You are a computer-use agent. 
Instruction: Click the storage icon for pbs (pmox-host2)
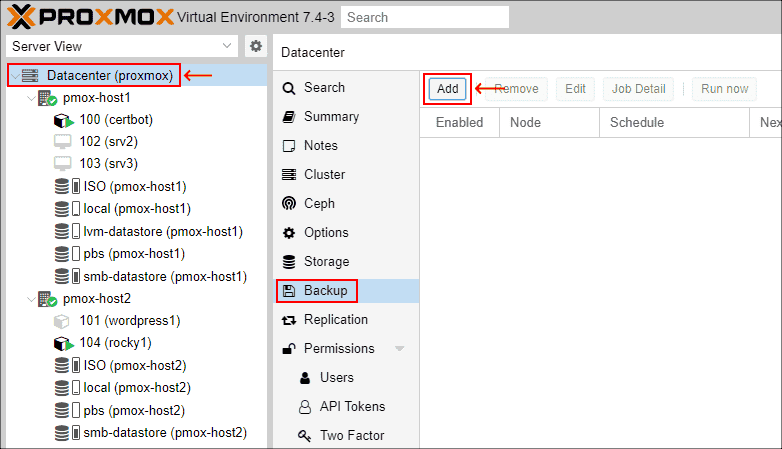click(67, 410)
